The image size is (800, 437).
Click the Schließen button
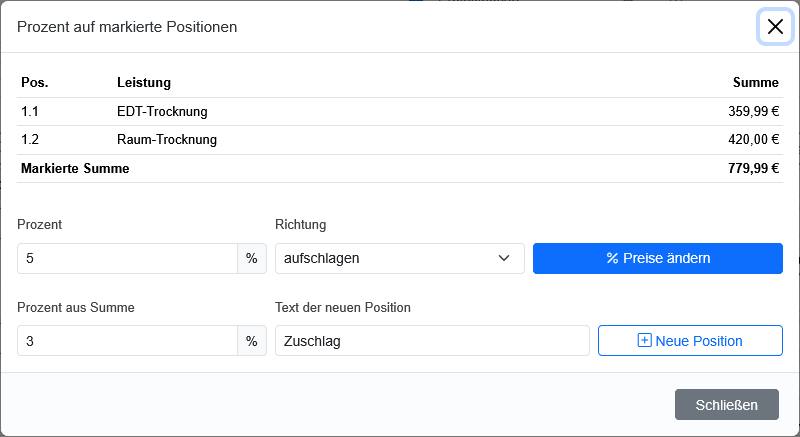727,405
